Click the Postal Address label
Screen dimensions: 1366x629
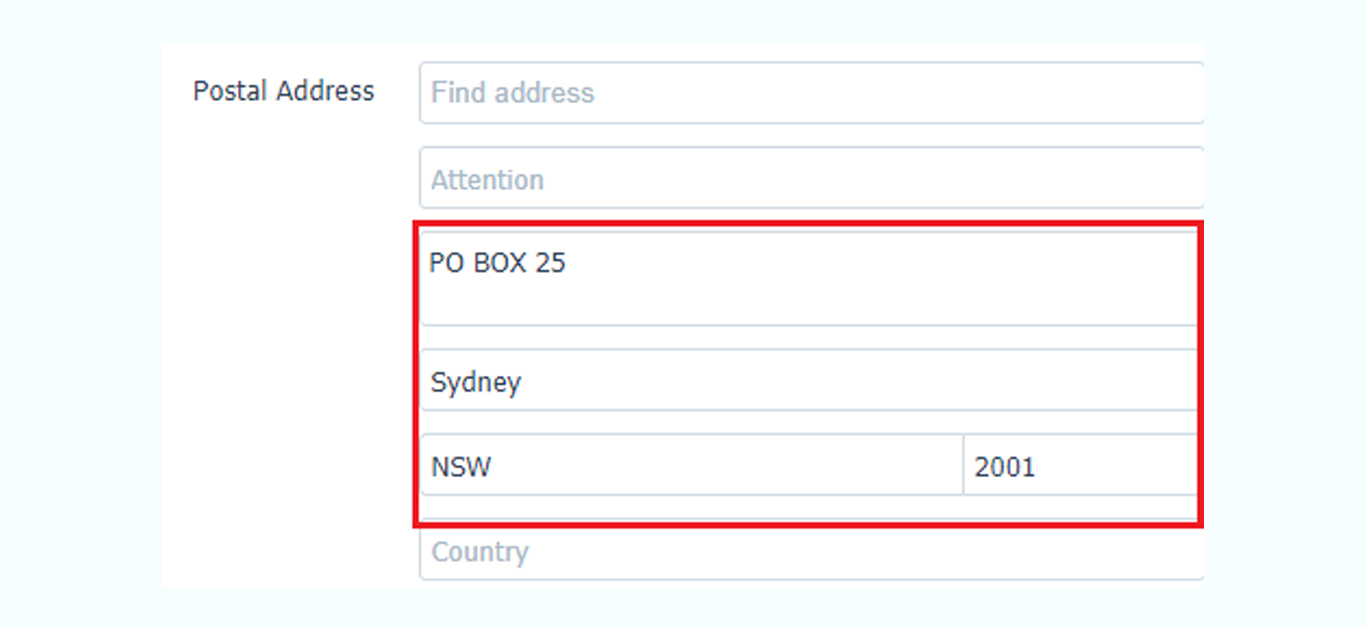(284, 91)
